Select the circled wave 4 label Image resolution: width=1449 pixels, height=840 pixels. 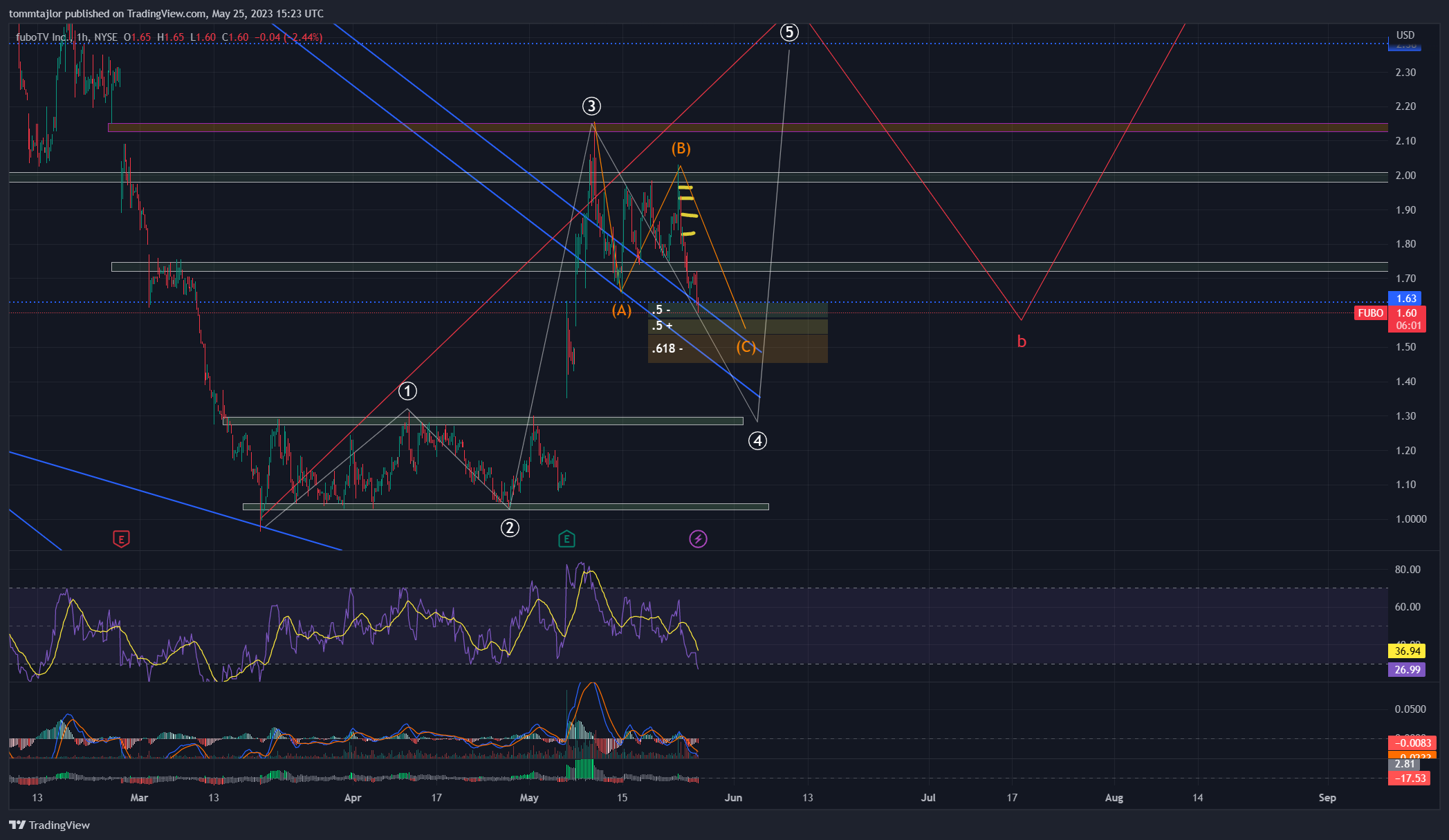[757, 440]
